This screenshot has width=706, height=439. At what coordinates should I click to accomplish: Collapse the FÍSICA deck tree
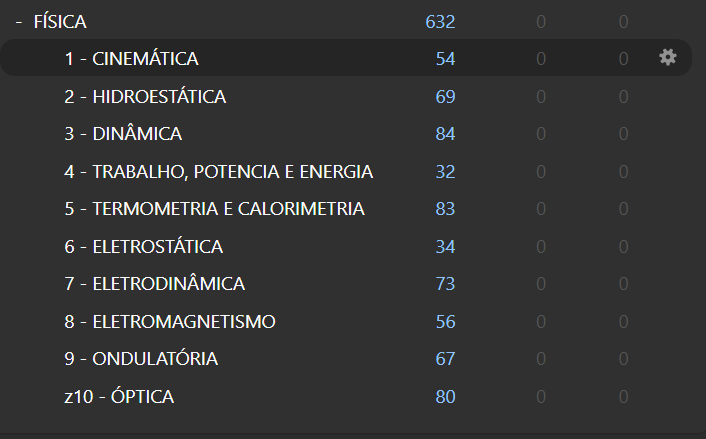coord(18,22)
